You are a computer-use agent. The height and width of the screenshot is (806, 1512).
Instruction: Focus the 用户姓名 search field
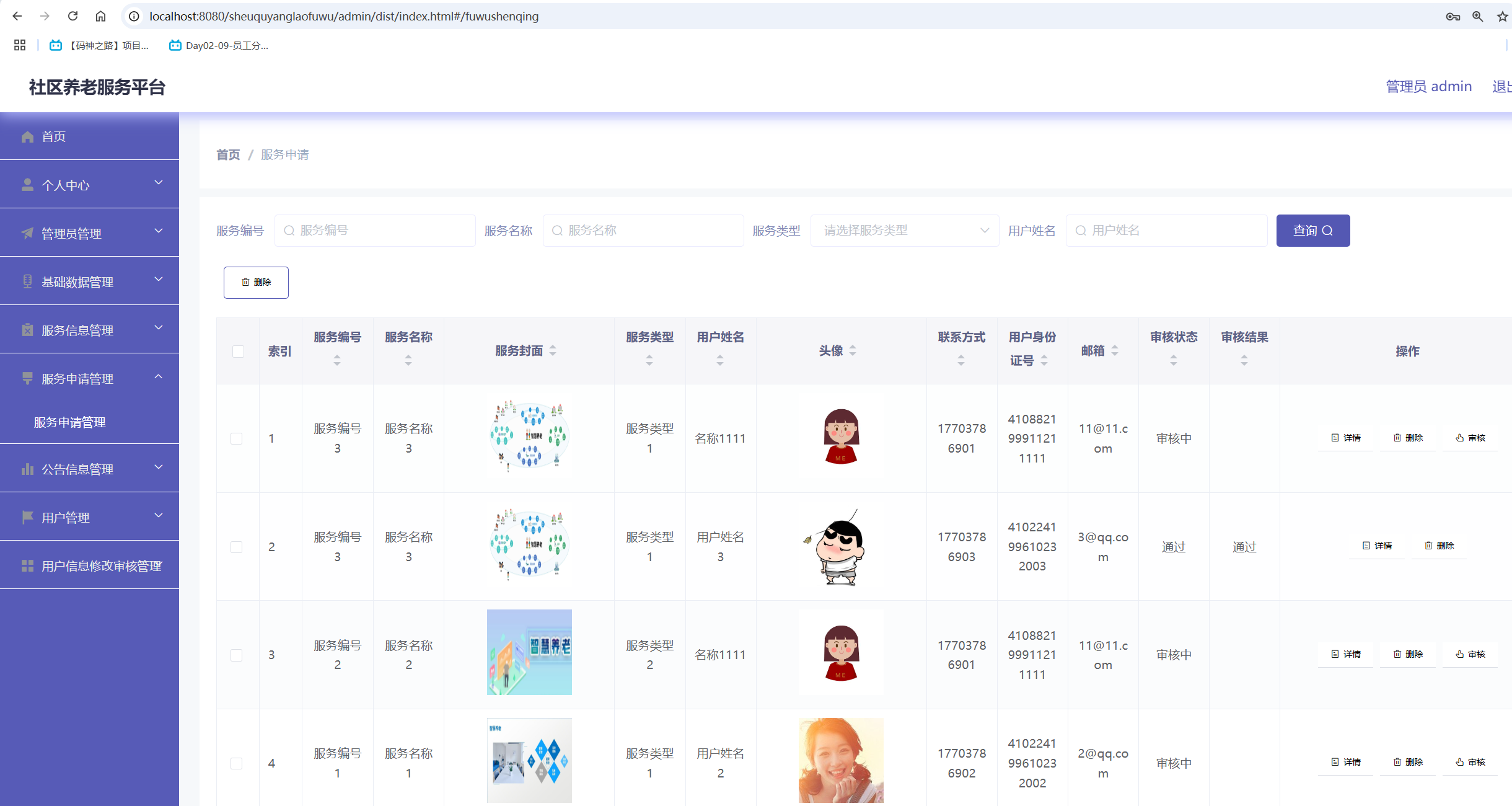coord(1166,231)
